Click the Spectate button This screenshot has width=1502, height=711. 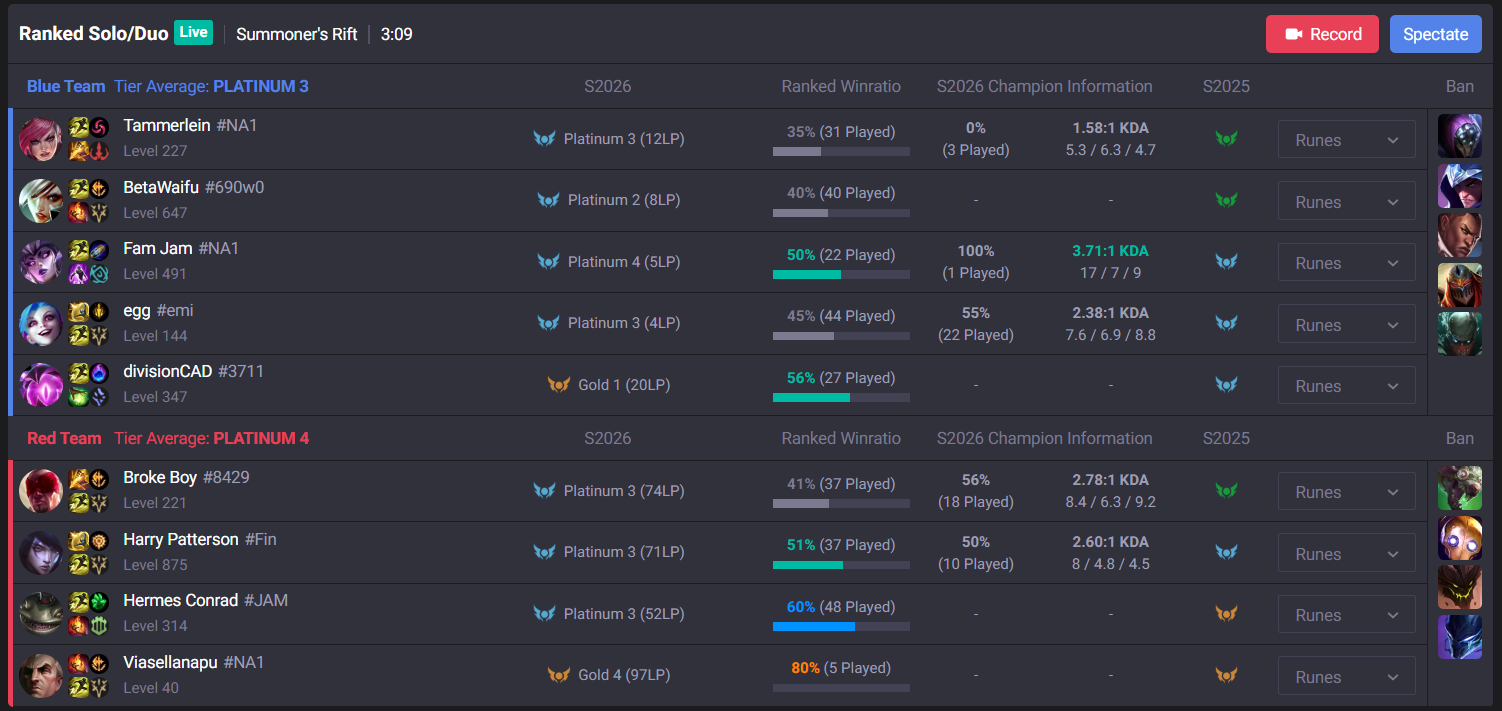click(x=1435, y=34)
